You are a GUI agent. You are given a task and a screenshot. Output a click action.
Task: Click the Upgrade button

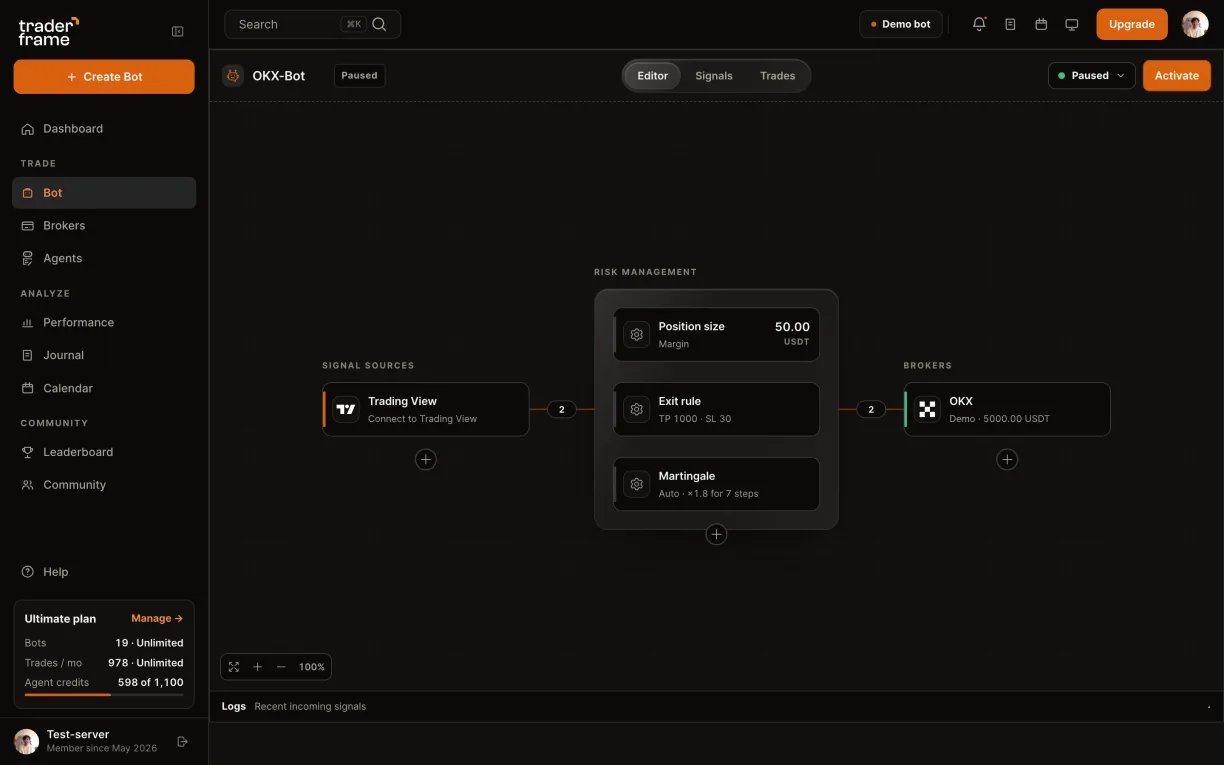tap(1132, 24)
